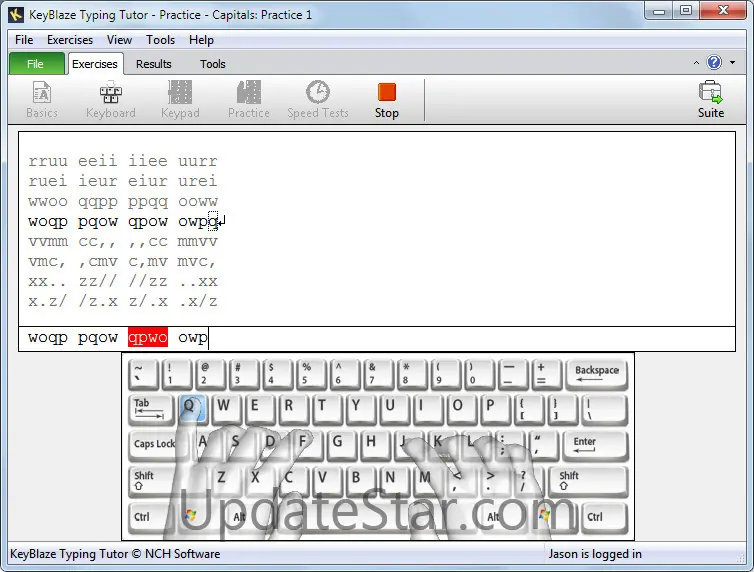
Task: Click the W key on virtual keyboard
Action: tap(226, 409)
